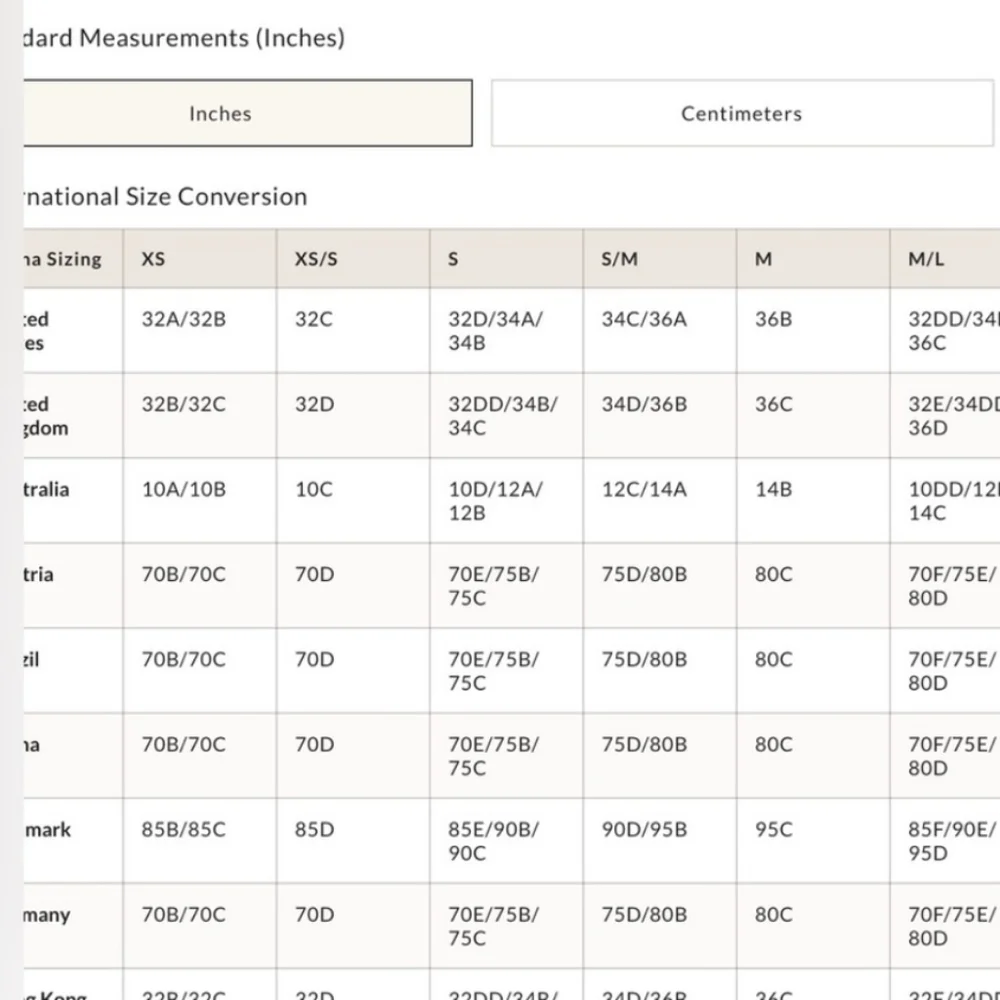Switch measurements to Centimeters
Screen dimensions: 1000x1000
tap(742, 114)
